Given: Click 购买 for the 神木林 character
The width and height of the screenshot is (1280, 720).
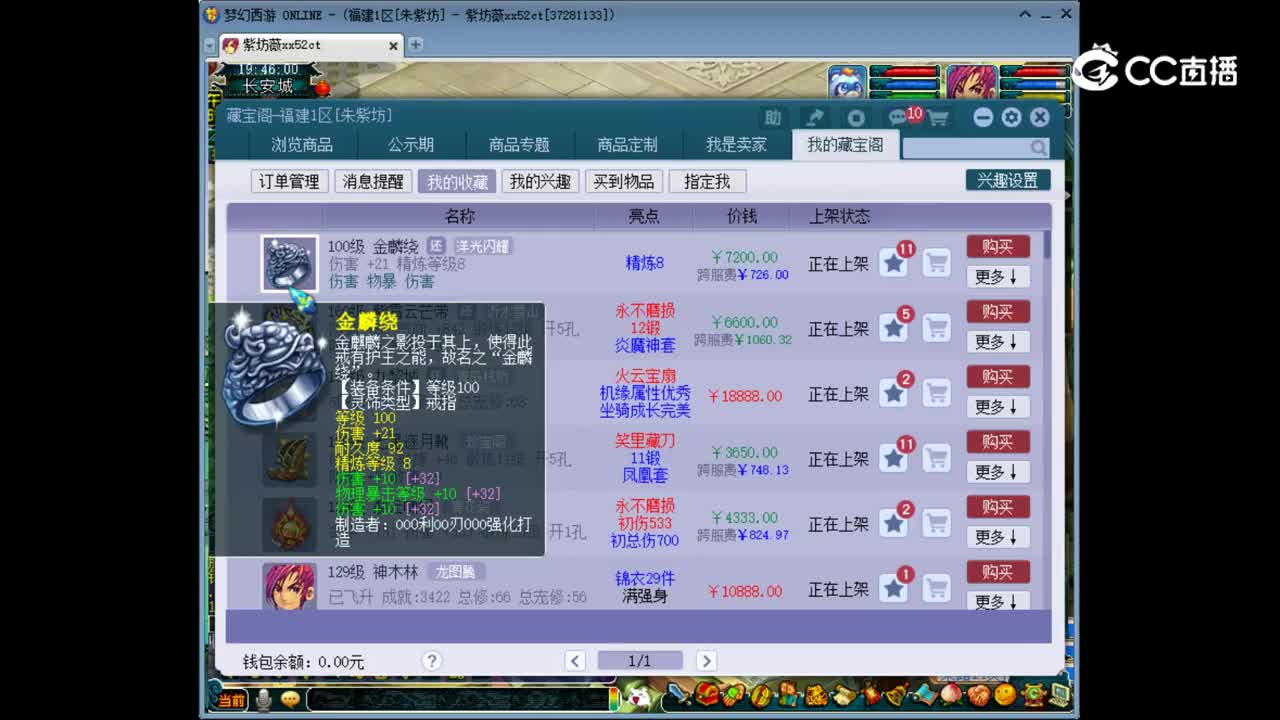Looking at the screenshot, I should 998,572.
